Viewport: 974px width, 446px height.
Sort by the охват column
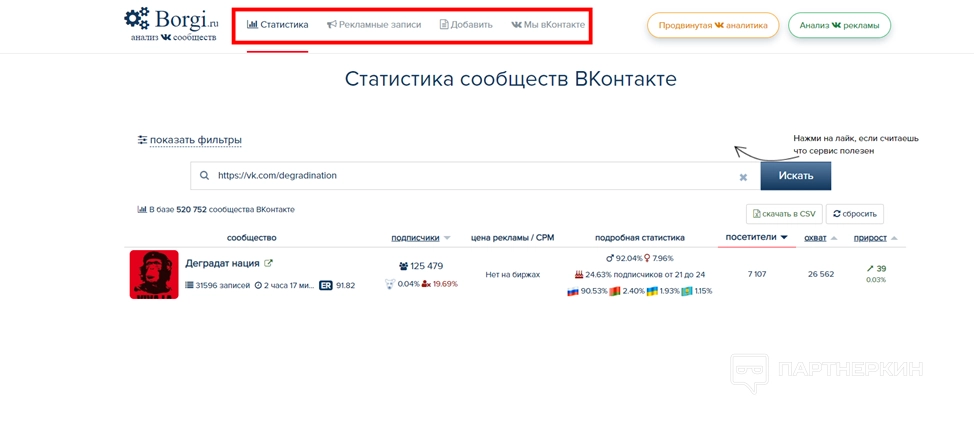(x=821, y=237)
